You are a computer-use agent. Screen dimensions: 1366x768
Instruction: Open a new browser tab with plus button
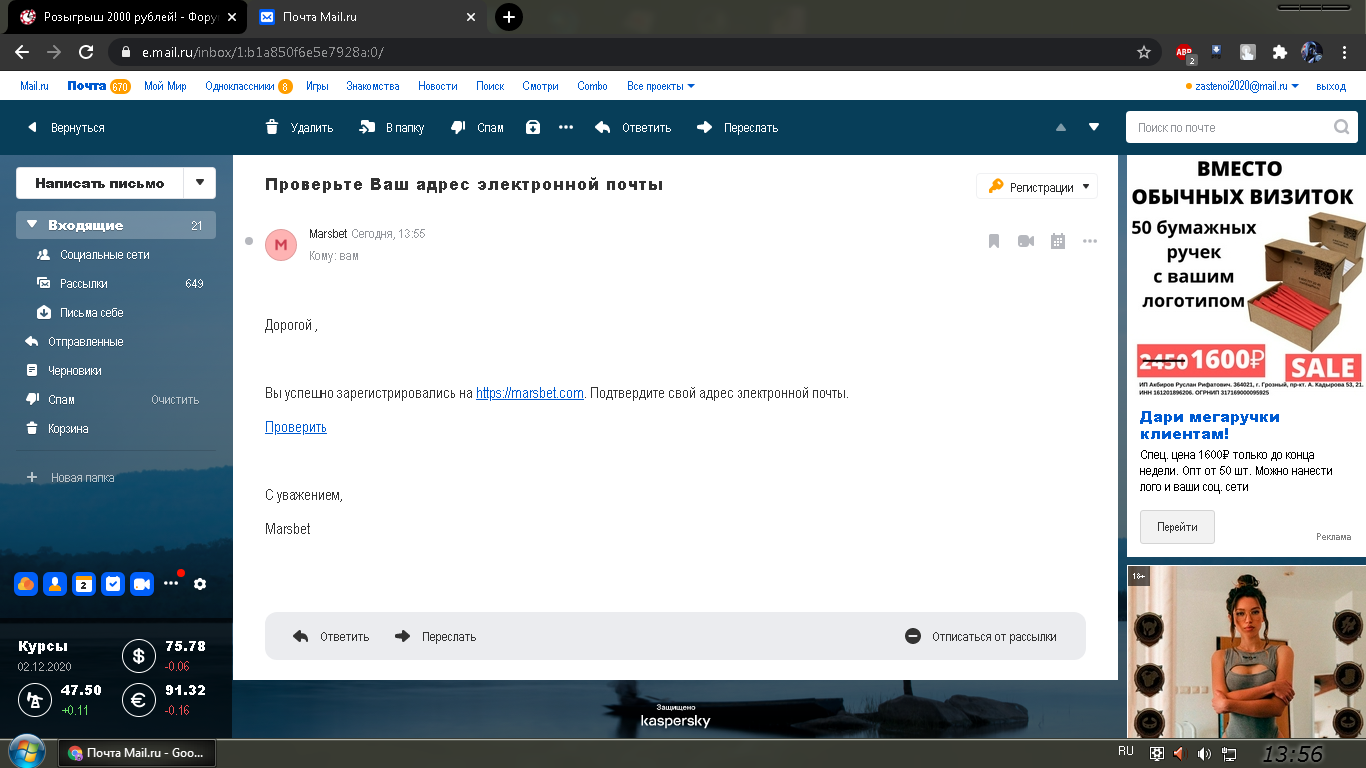pyautogui.click(x=509, y=17)
